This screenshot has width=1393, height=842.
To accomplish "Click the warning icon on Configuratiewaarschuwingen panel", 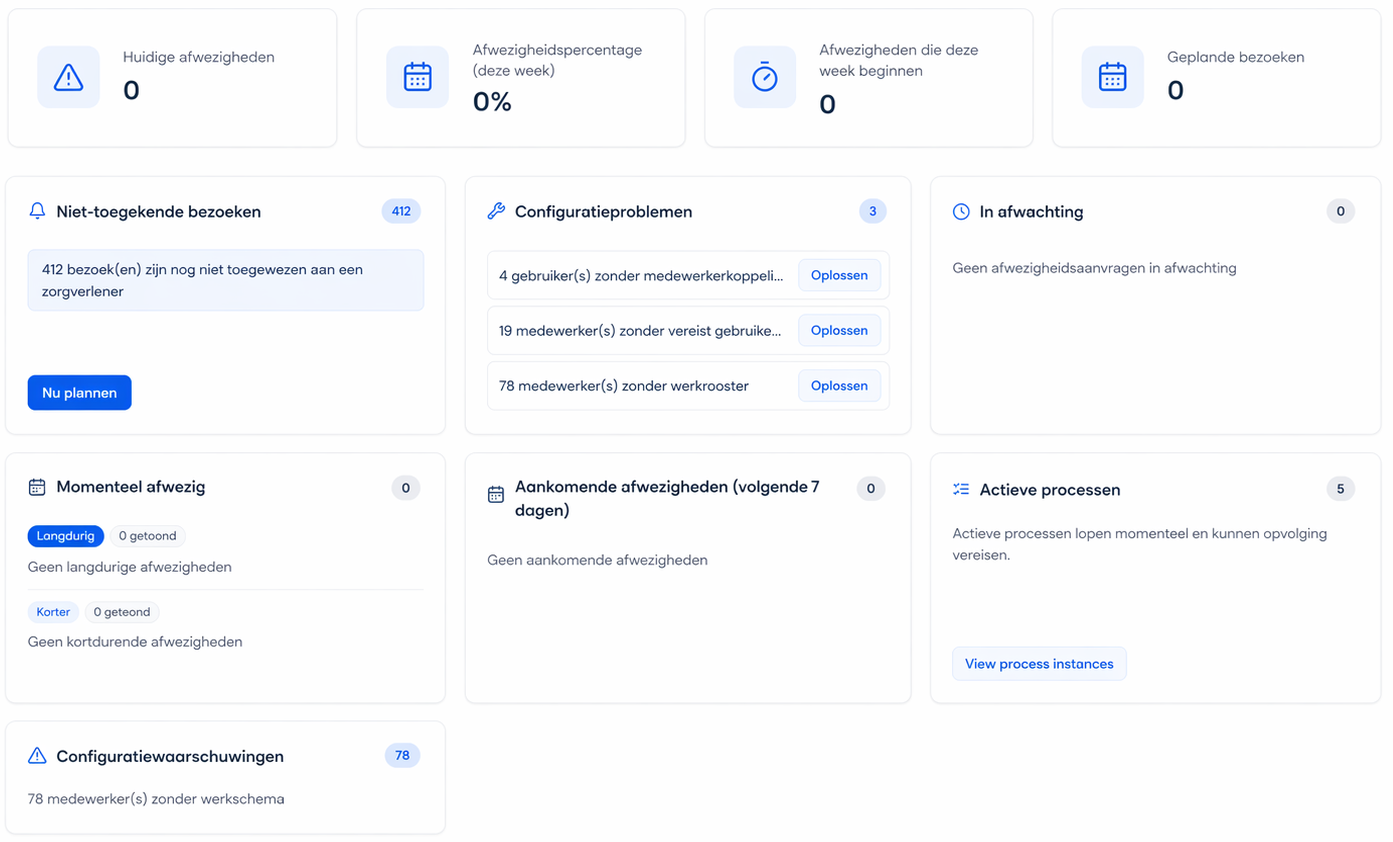I will pos(36,757).
